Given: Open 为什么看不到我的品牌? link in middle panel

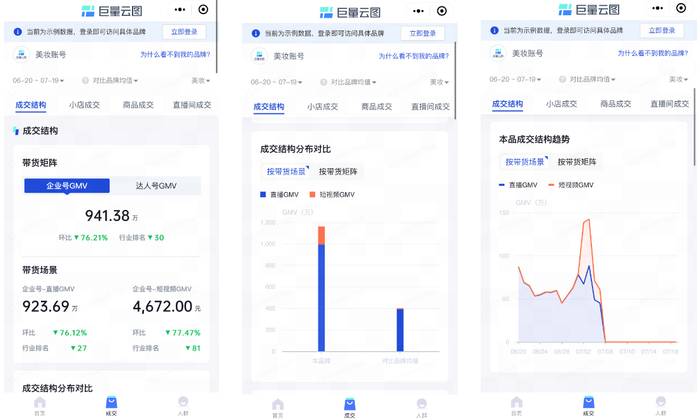Looking at the screenshot, I should [x=413, y=56].
